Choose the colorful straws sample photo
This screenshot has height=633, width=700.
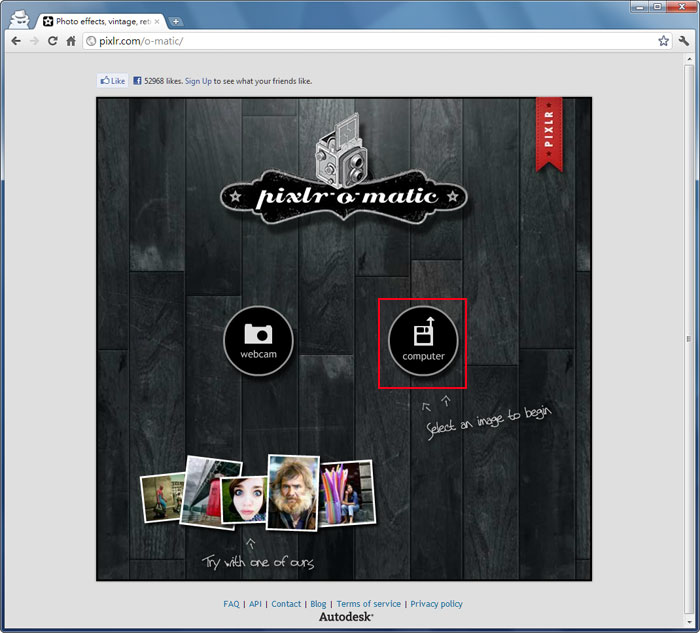347,493
